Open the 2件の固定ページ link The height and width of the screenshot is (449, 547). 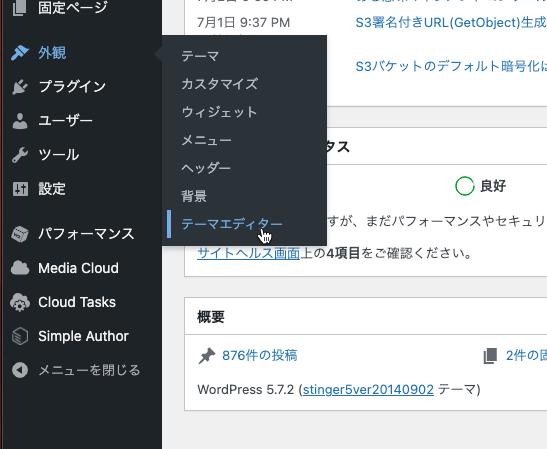526,356
